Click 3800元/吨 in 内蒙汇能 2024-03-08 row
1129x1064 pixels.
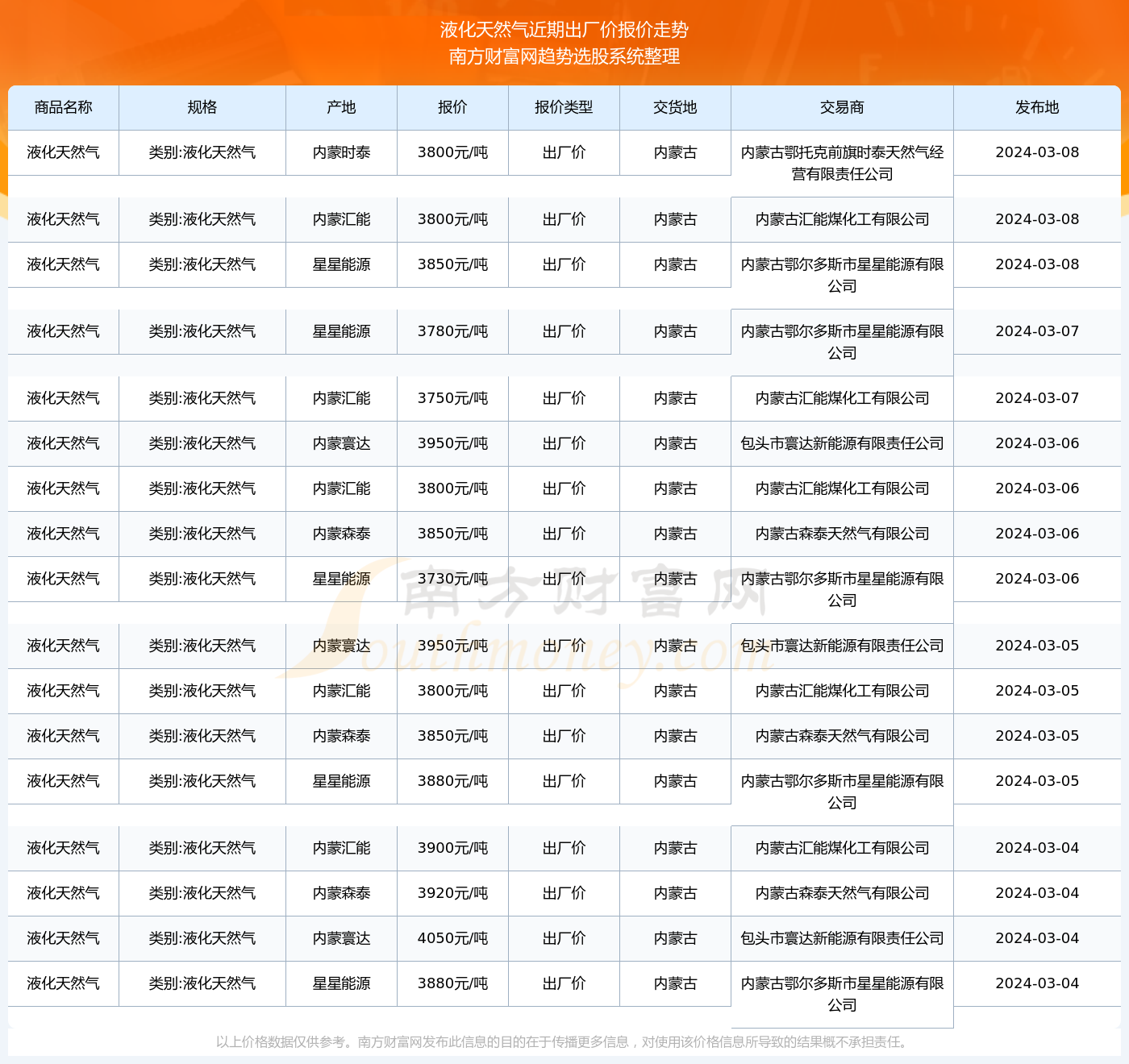coord(453,219)
